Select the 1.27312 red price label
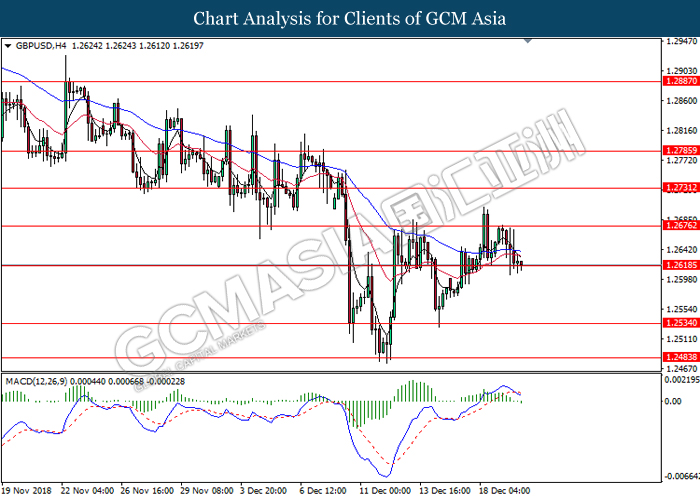The image size is (700, 500). click(x=680, y=188)
